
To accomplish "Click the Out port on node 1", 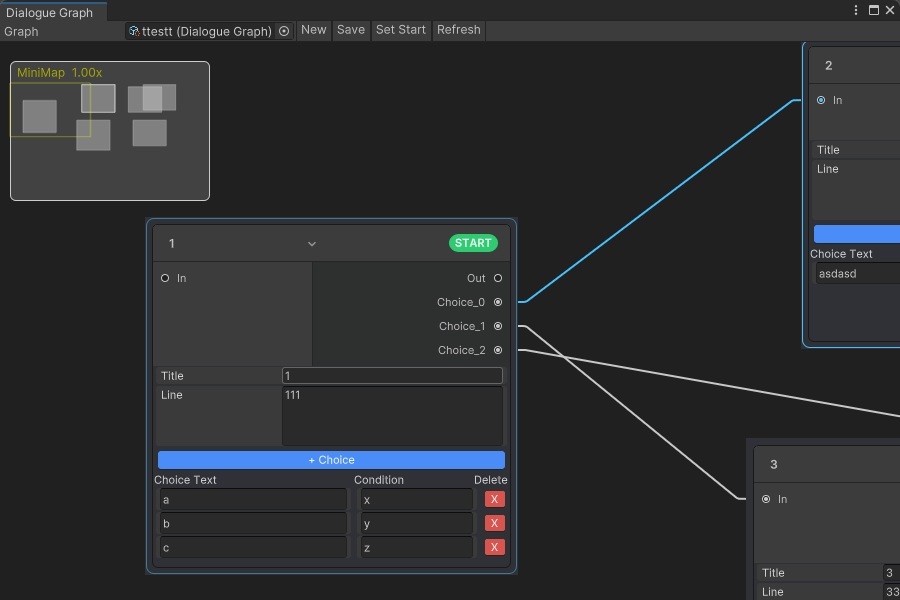I will pyautogui.click(x=498, y=278).
